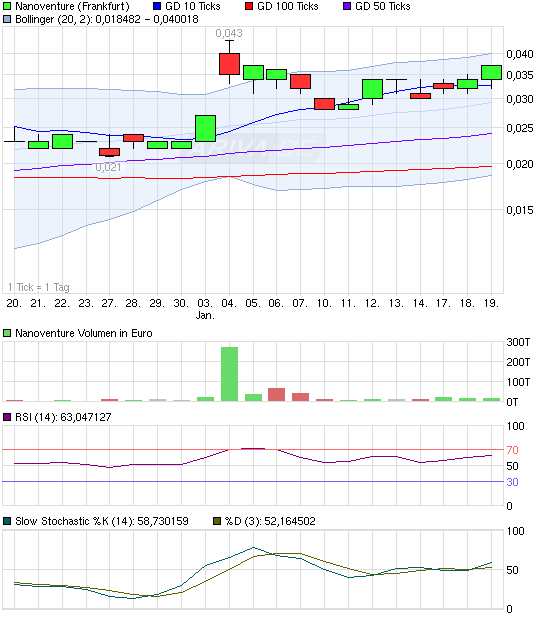The width and height of the screenshot is (545, 631).
Task: Click the Bollinger value 0,018482 – 0,040018
Action: [x=147, y=19]
